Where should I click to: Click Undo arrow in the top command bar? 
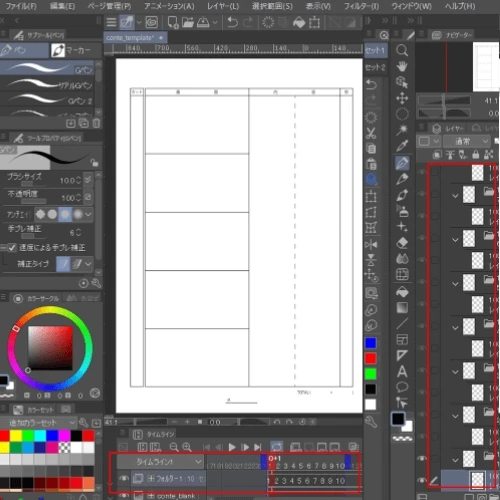(x=232, y=22)
